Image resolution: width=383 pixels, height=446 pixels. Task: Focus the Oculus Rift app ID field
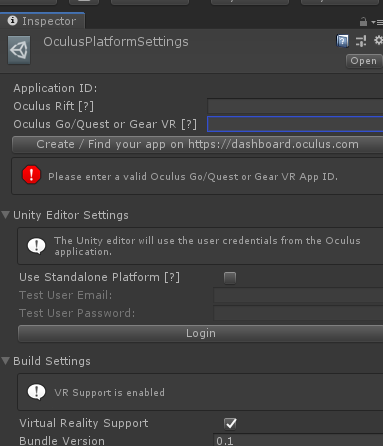pos(295,106)
